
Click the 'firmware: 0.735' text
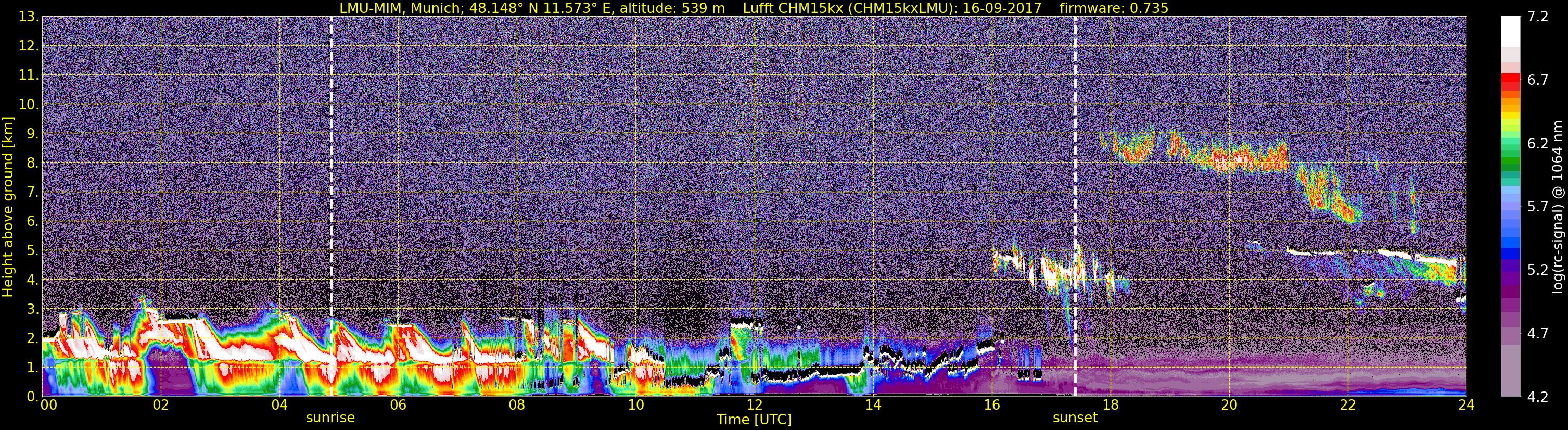[x=1114, y=8]
